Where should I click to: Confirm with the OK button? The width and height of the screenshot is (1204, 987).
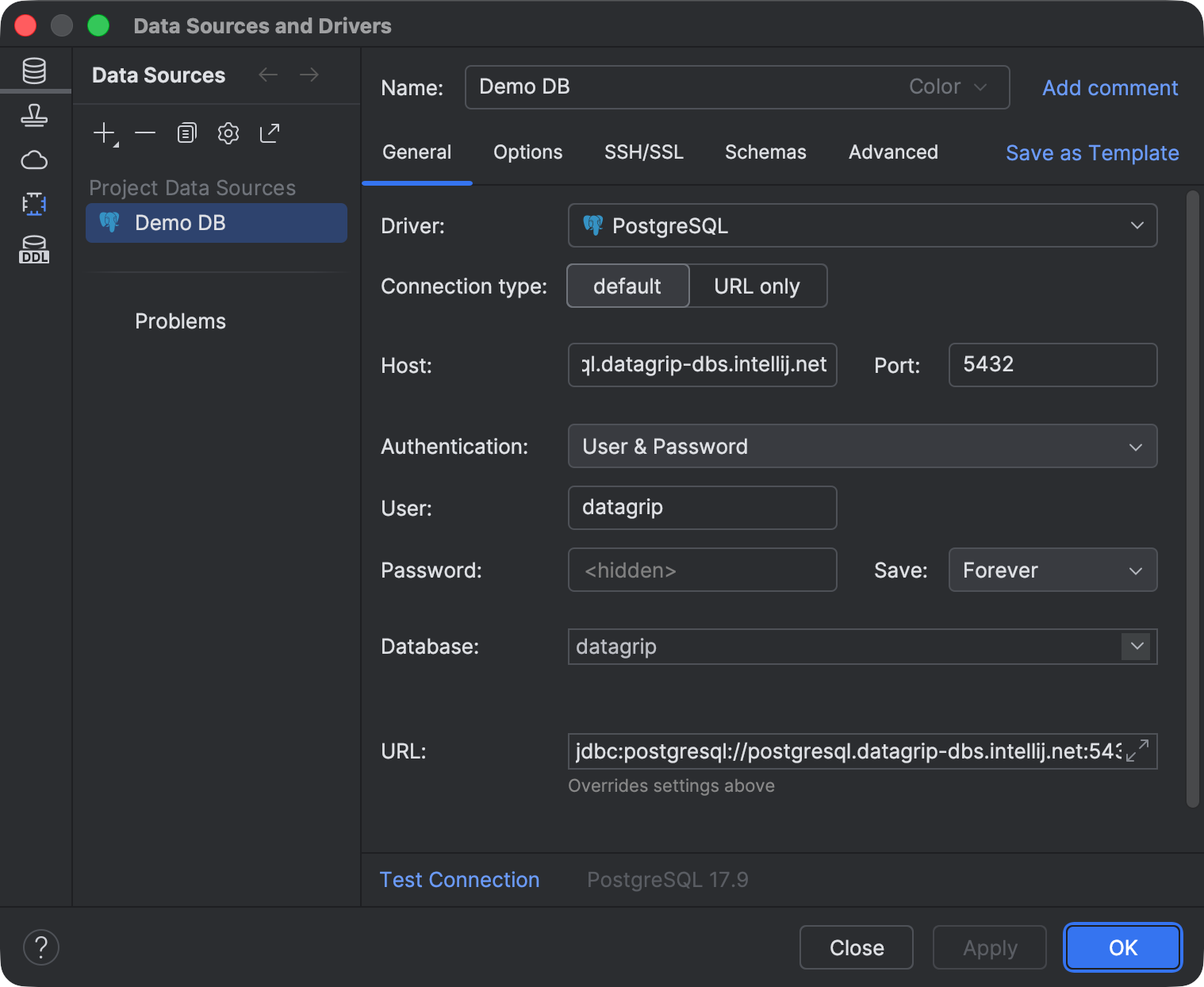1123,947
